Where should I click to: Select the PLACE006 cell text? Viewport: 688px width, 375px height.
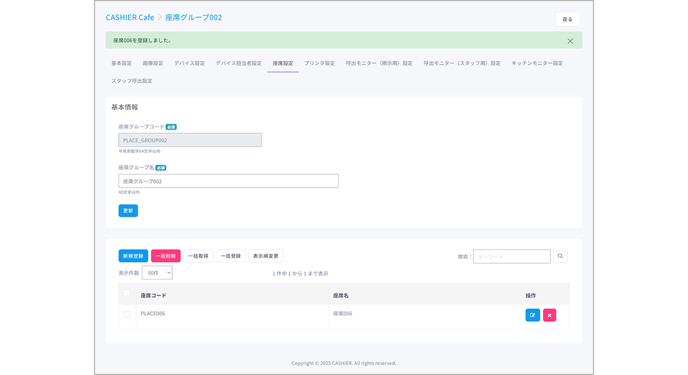pos(153,314)
